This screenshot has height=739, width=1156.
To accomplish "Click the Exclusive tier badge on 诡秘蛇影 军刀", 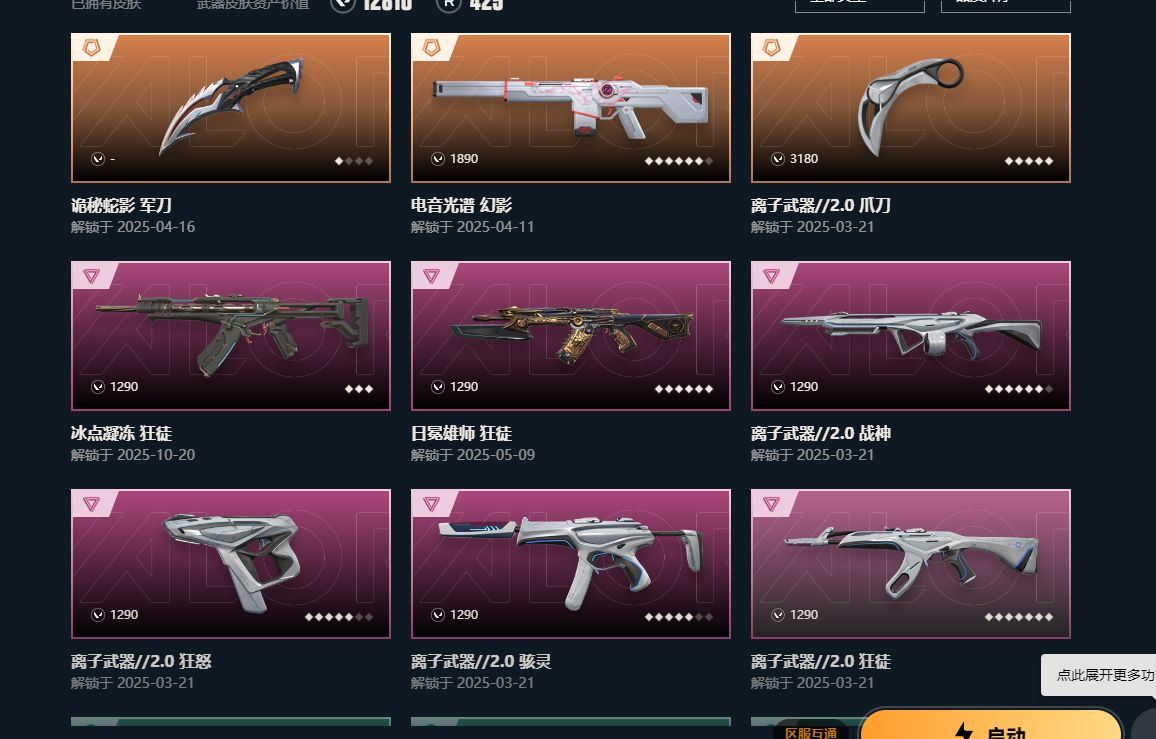I will [91, 48].
